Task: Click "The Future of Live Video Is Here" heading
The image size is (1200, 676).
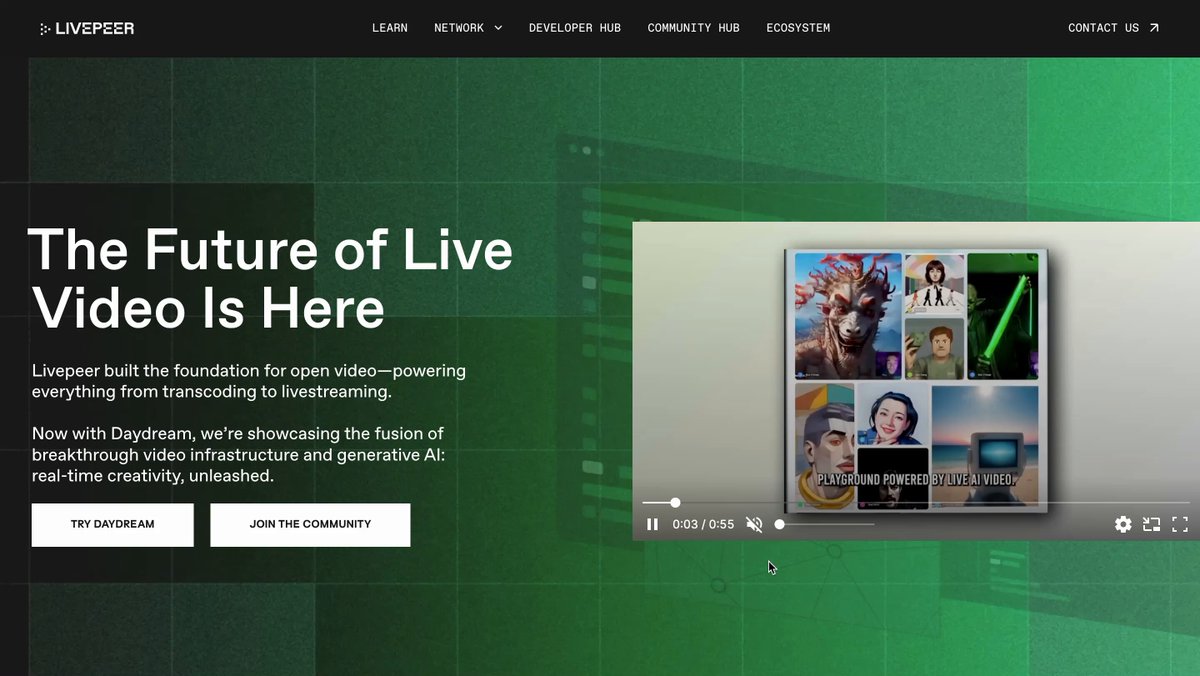Action: pyautogui.click(x=270, y=278)
